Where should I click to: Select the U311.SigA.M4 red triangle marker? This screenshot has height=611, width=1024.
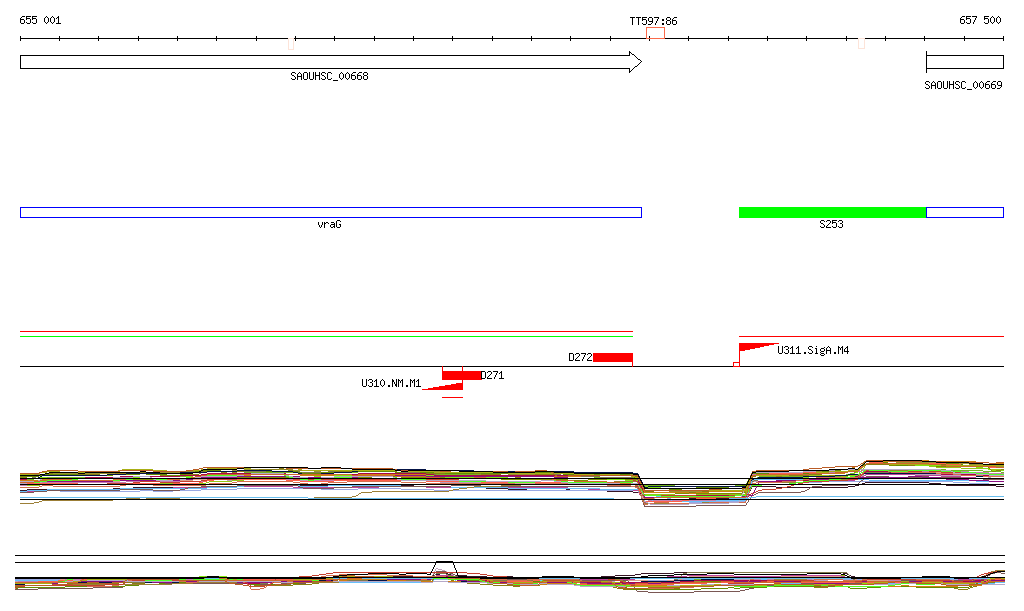pyautogui.click(x=756, y=348)
